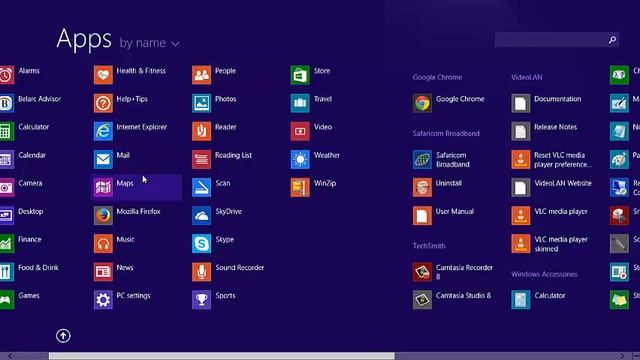This screenshot has width=640, height=360.
Task: Launch Camtasia Studio 8
Action: (x=452, y=300)
